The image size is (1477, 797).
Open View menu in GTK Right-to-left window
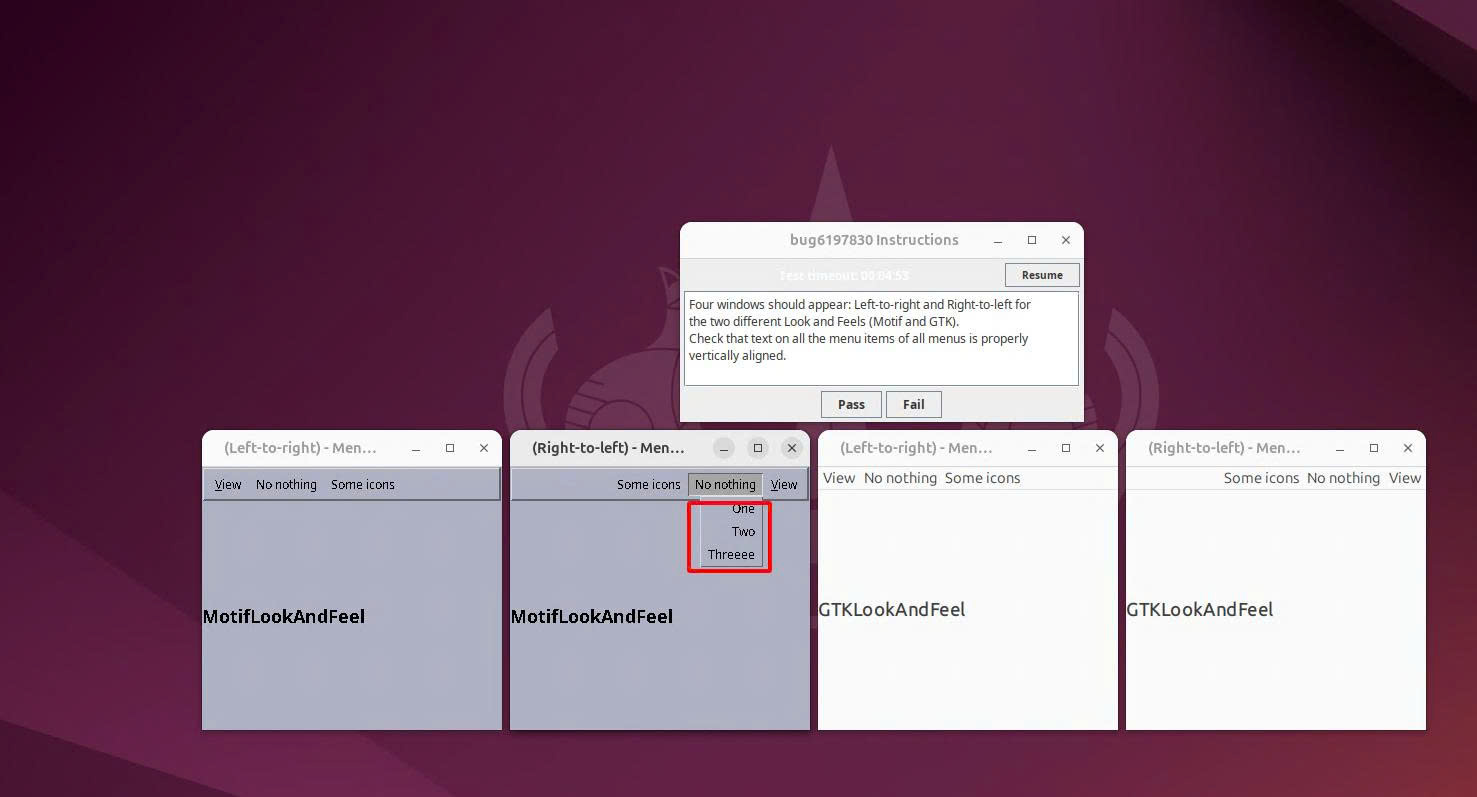pos(1404,478)
